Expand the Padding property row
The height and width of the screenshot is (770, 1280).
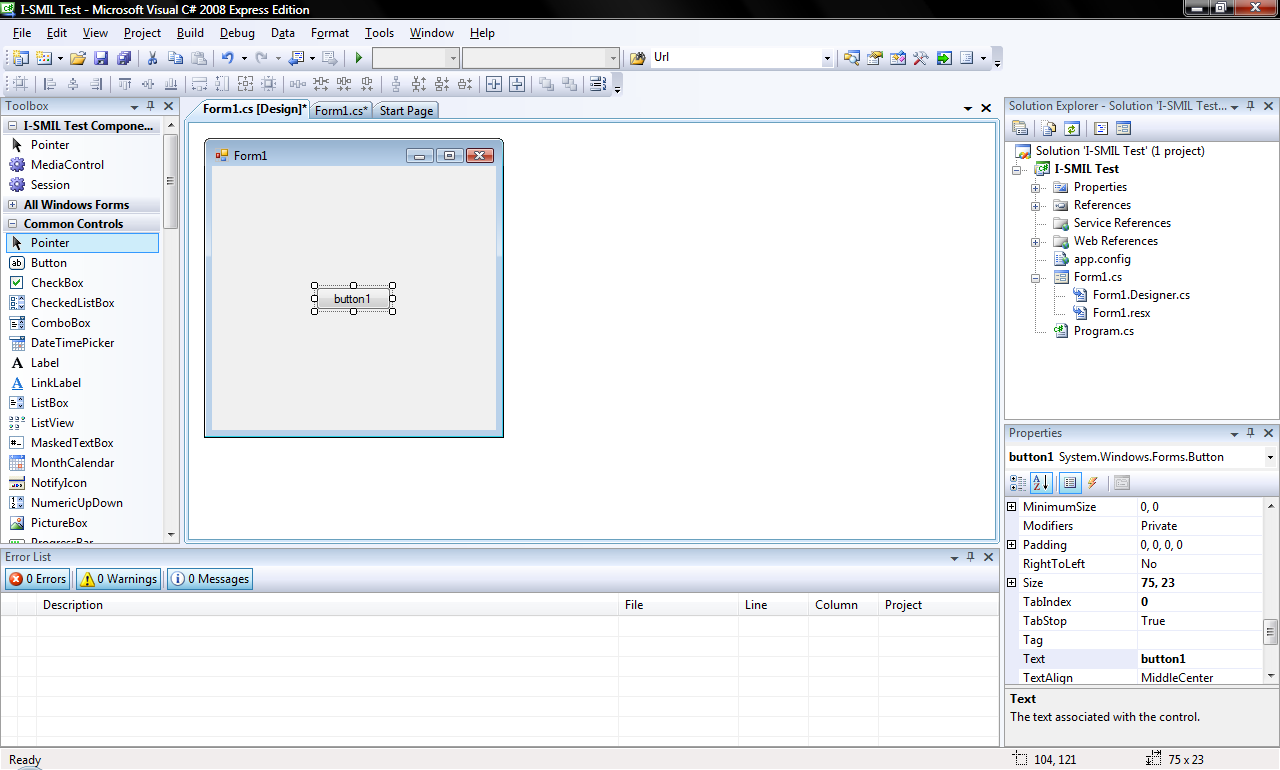point(1012,545)
